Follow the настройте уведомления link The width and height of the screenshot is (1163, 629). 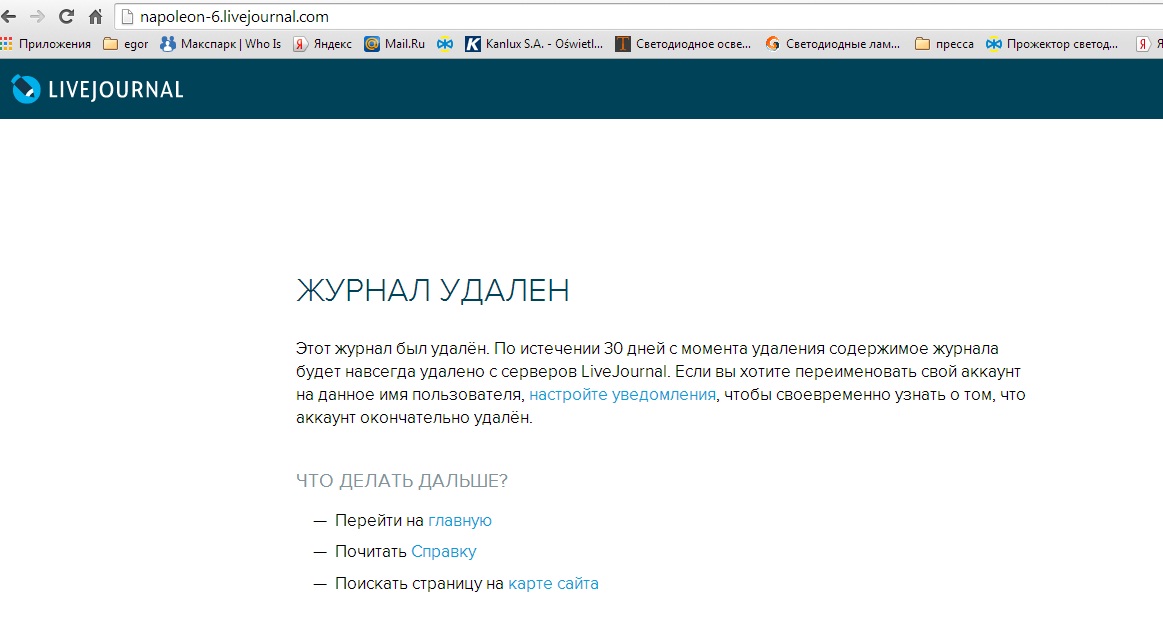(x=622, y=395)
